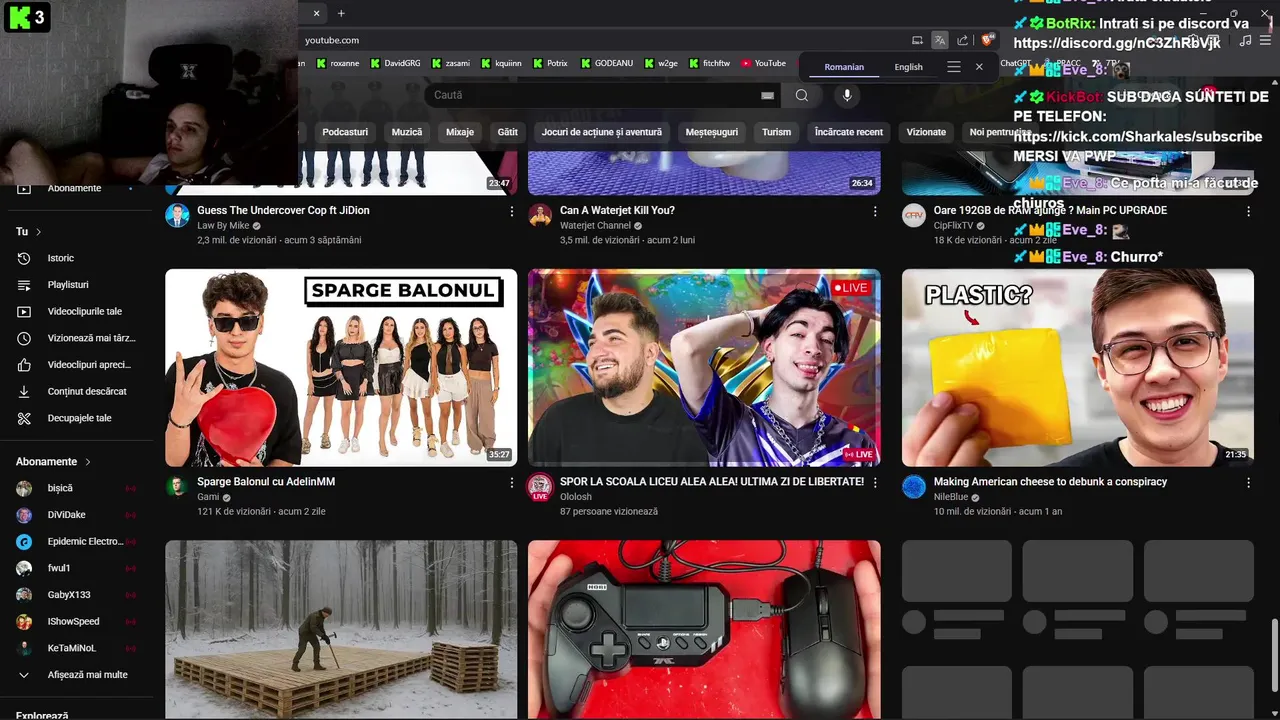This screenshot has height=720, width=1280.
Task: Open the roxanne bookmark
Action: coord(337,63)
